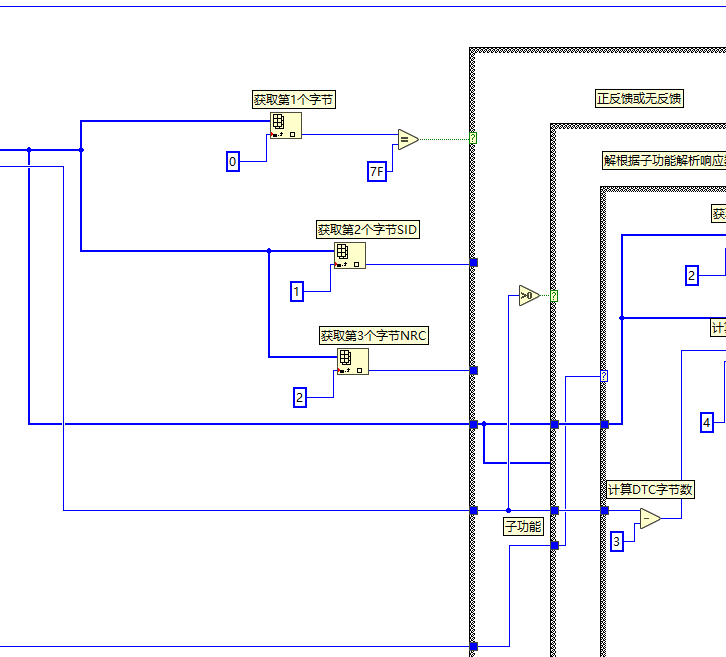Select the numeric constant 0
The width and height of the screenshot is (726, 657).
pos(233,162)
